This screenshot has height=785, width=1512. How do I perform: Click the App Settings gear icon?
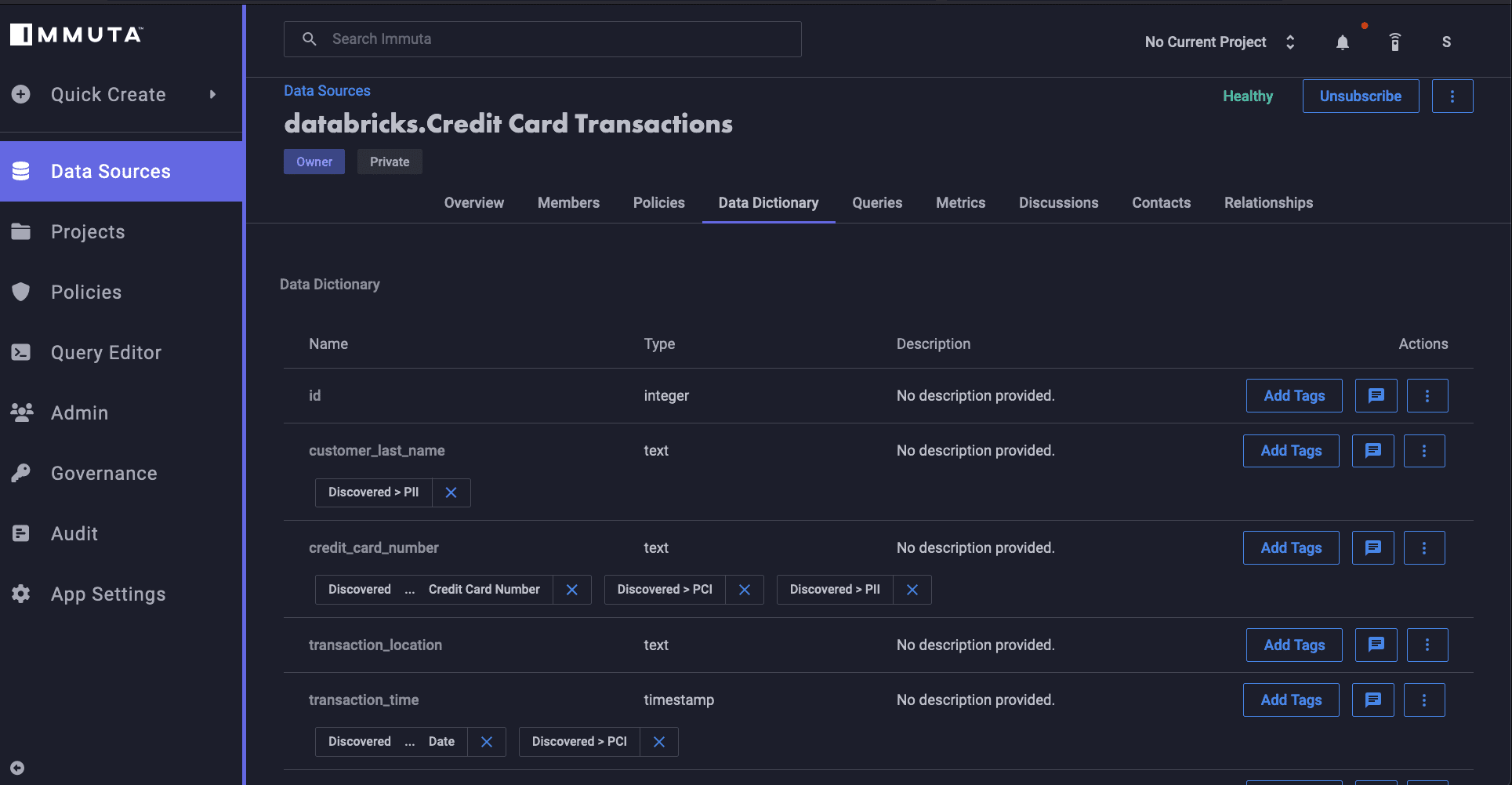[x=21, y=594]
